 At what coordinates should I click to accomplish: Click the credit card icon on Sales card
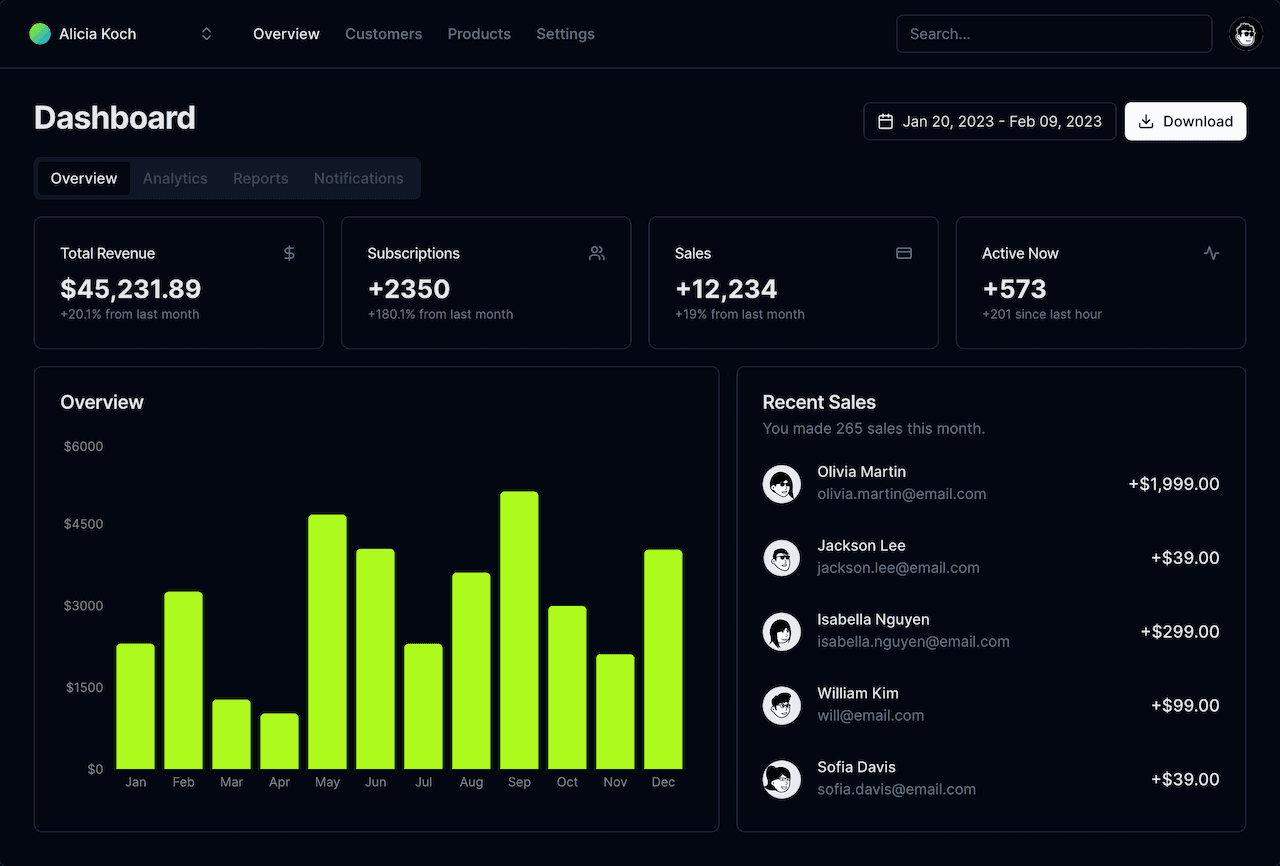904,253
